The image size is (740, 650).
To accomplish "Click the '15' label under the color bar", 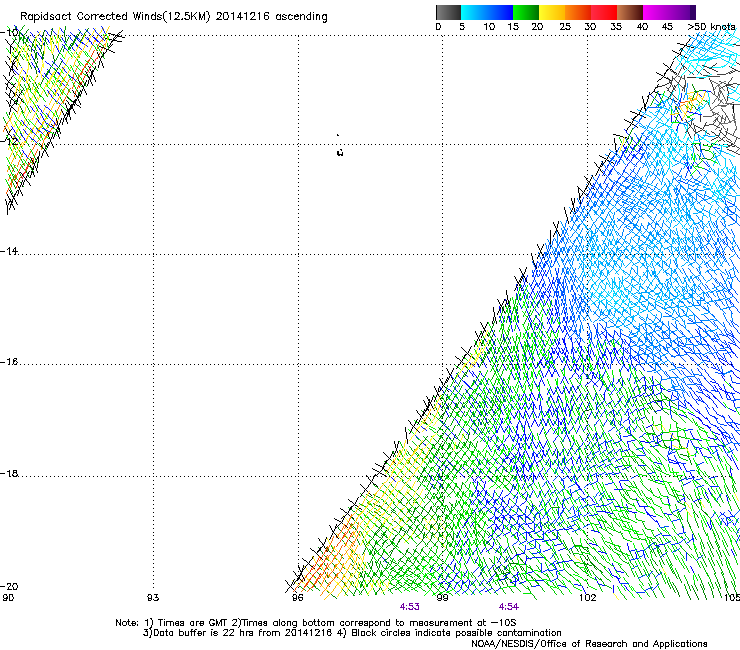I will point(513,27).
